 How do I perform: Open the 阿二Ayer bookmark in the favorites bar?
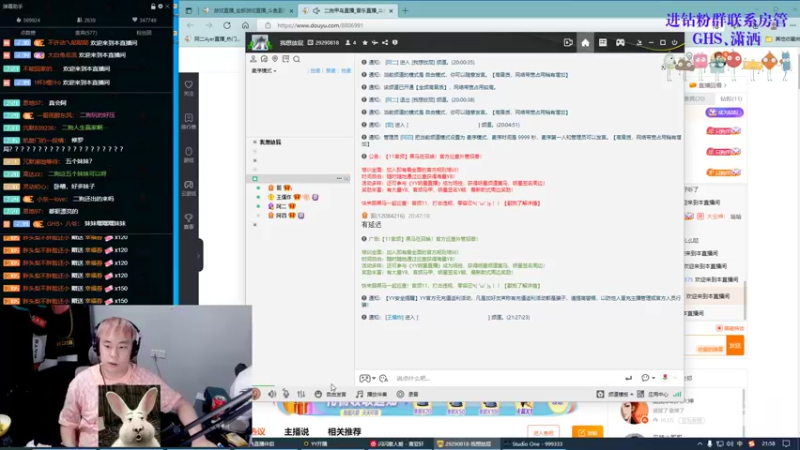(x=213, y=39)
